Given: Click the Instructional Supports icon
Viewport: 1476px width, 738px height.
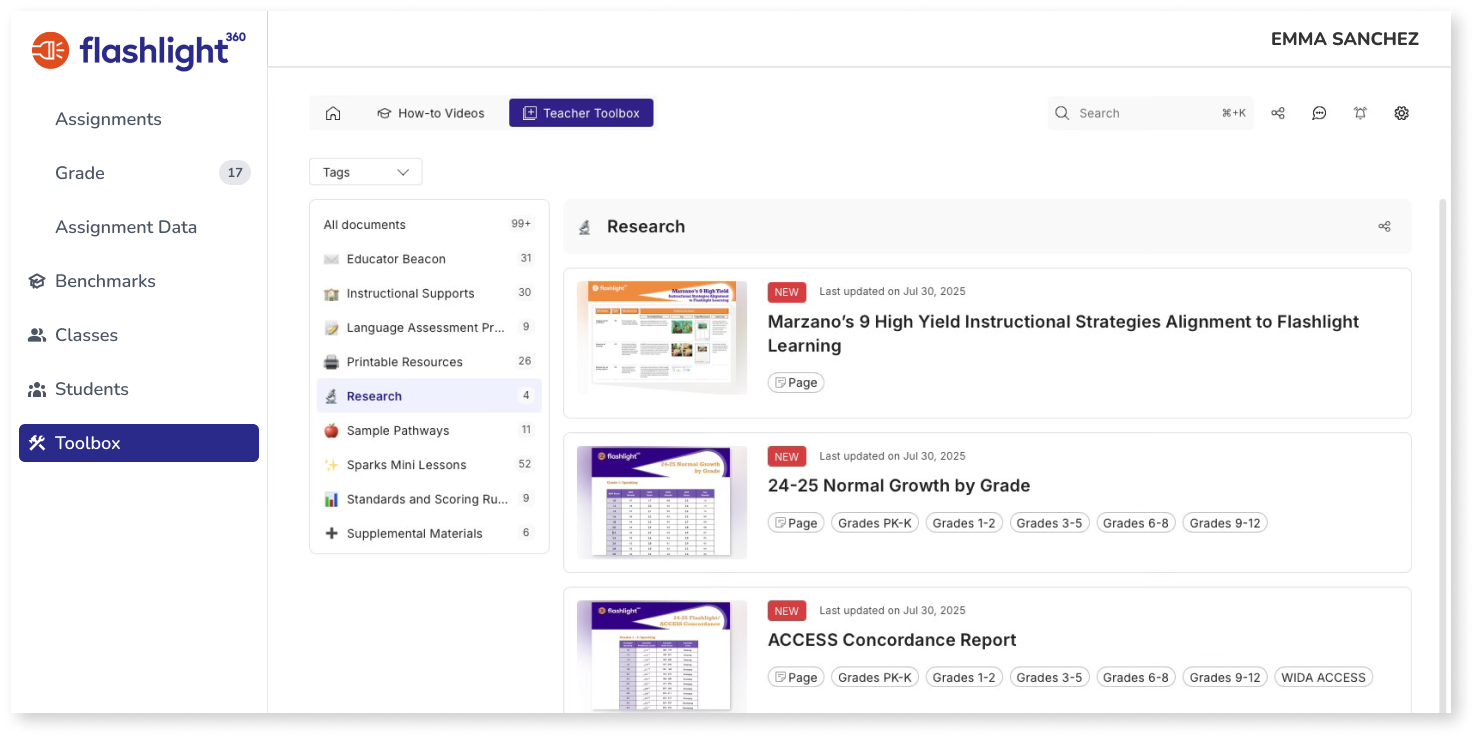Looking at the screenshot, I should (x=331, y=293).
